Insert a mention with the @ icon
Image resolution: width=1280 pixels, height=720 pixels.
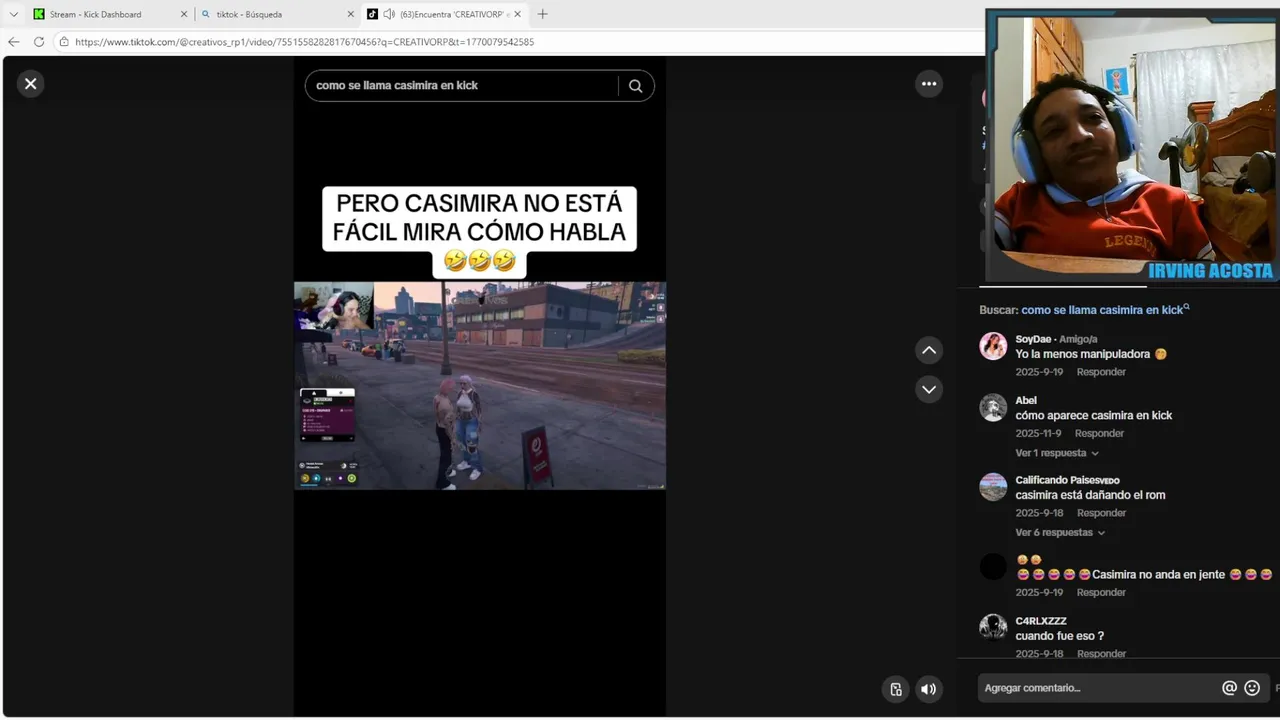1229,688
